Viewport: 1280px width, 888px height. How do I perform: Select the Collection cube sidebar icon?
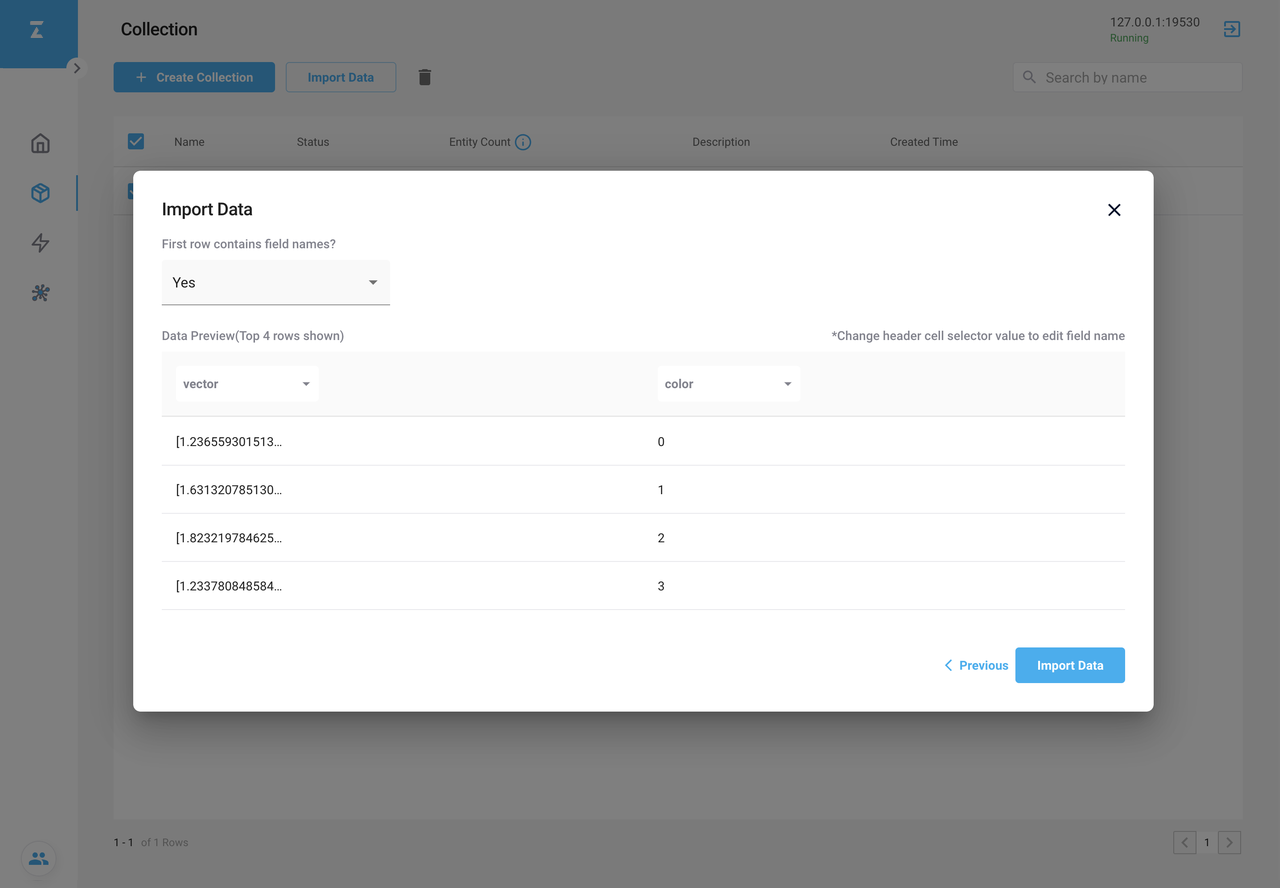pos(40,193)
